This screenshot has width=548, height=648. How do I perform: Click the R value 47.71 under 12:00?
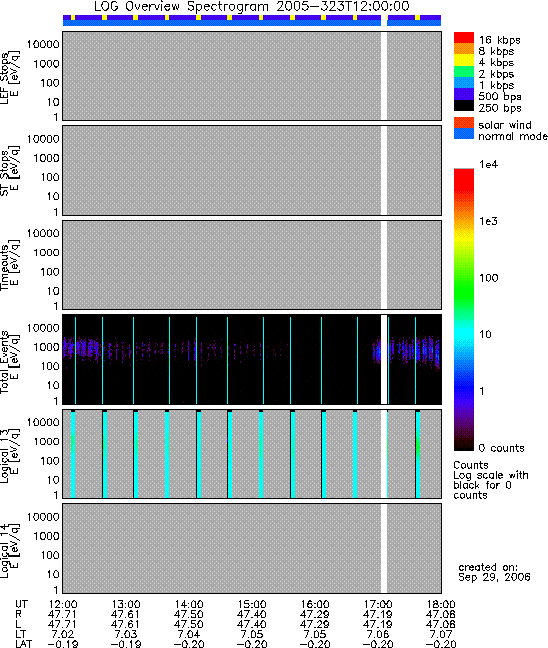62,615
